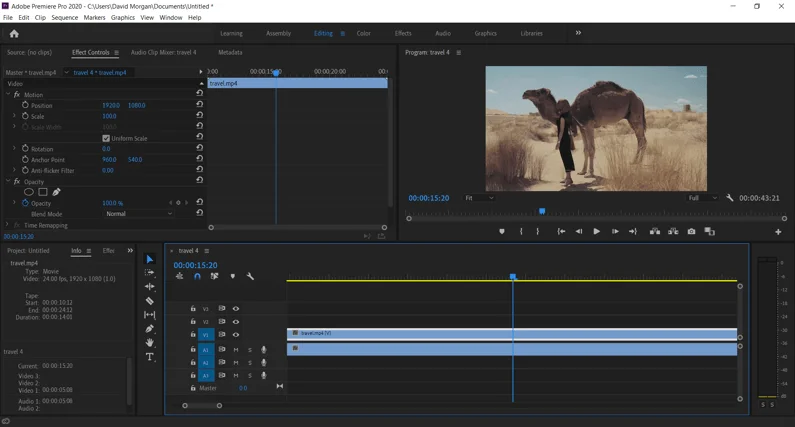The image size is (795, 427).
Task: Create ellipse mask under Opacity
Action: click(29, 192)
